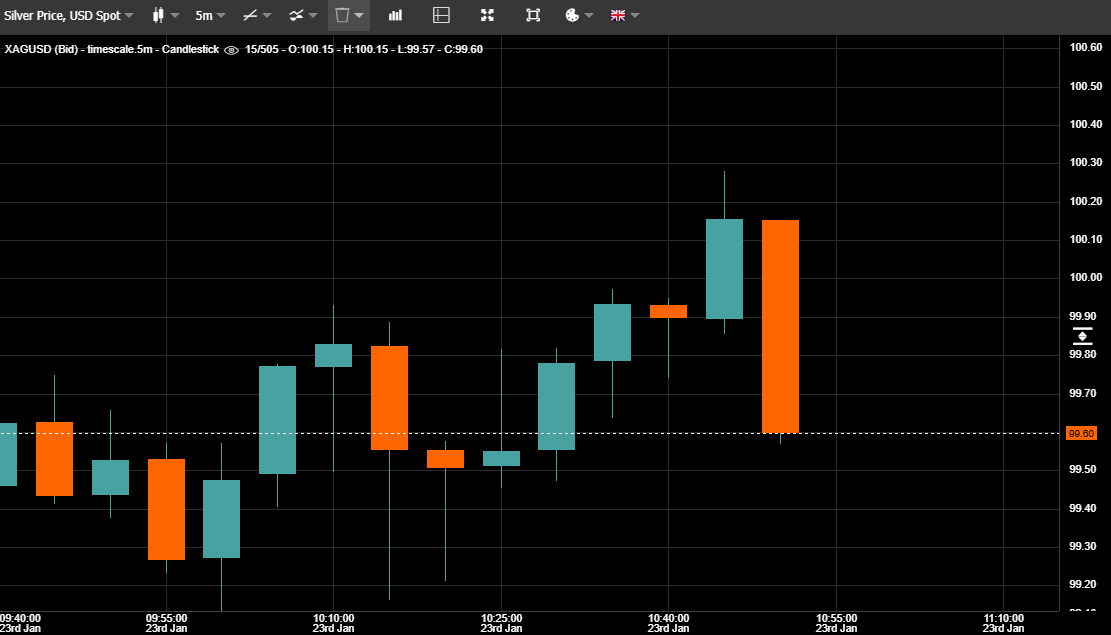
Task: Expand the indicators dropdown arrow
Action: (313, 16)
